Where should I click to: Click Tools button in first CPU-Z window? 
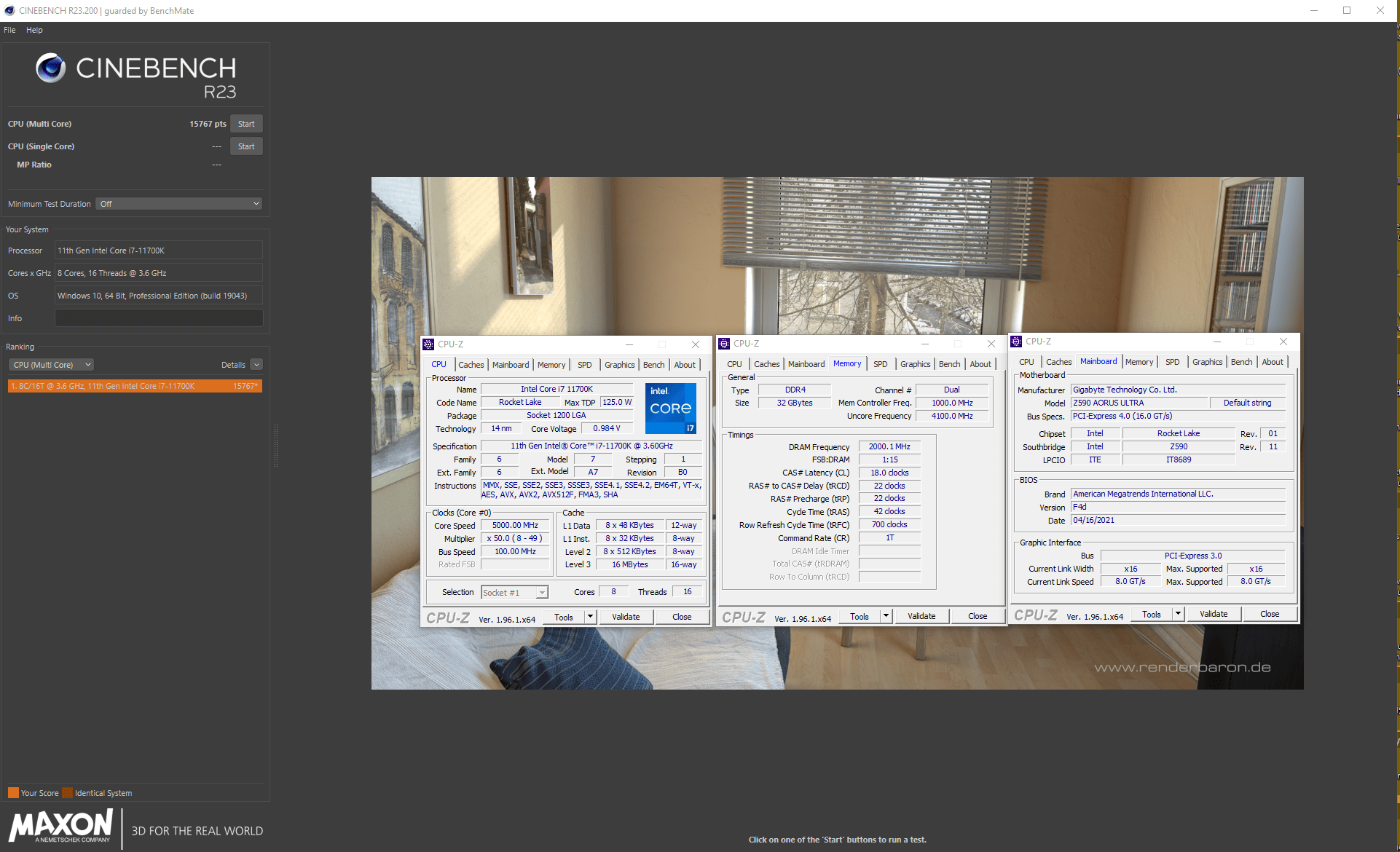(x=564, y=617)
